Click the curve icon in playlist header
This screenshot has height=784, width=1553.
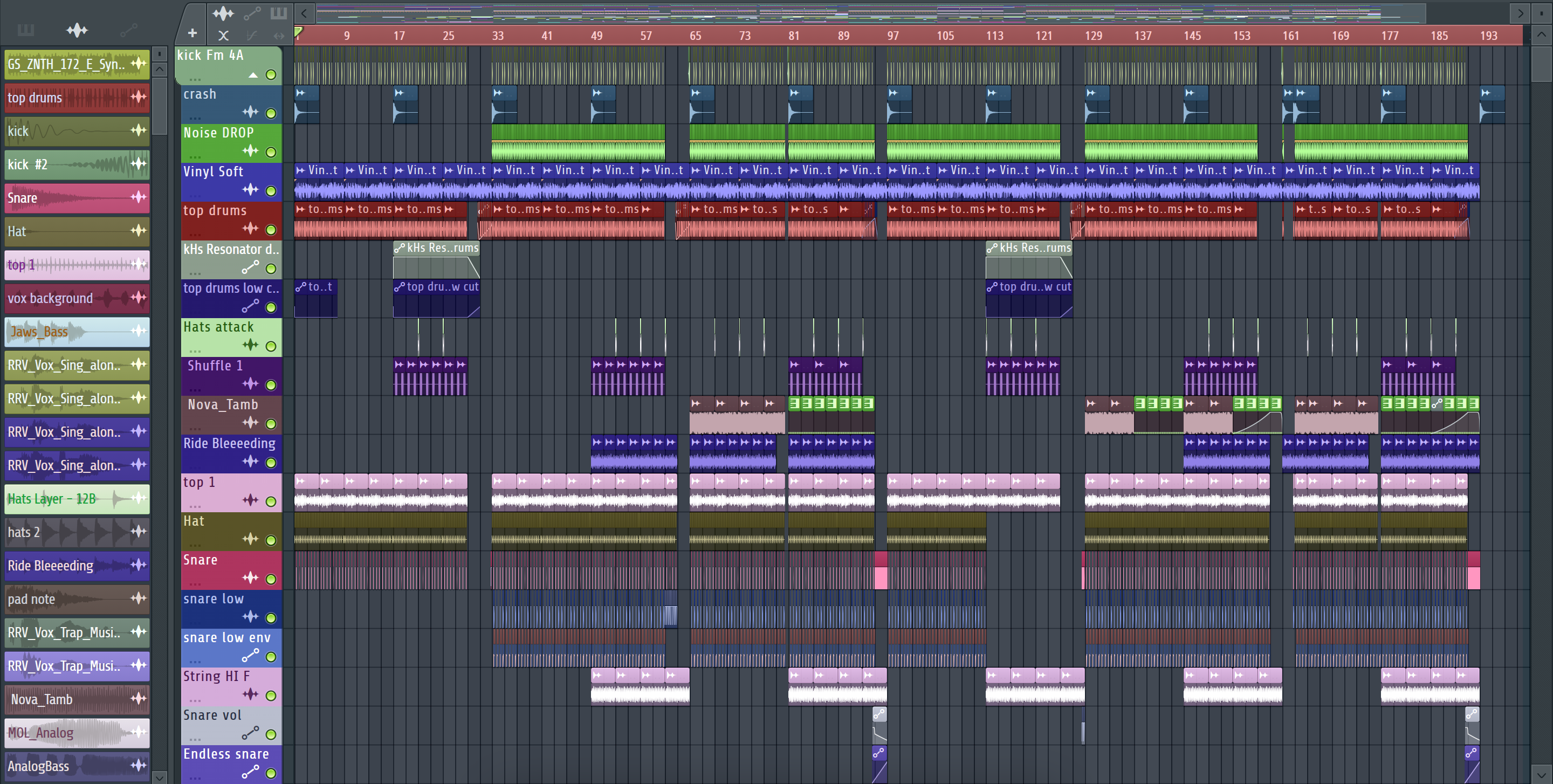click(252, 35)
